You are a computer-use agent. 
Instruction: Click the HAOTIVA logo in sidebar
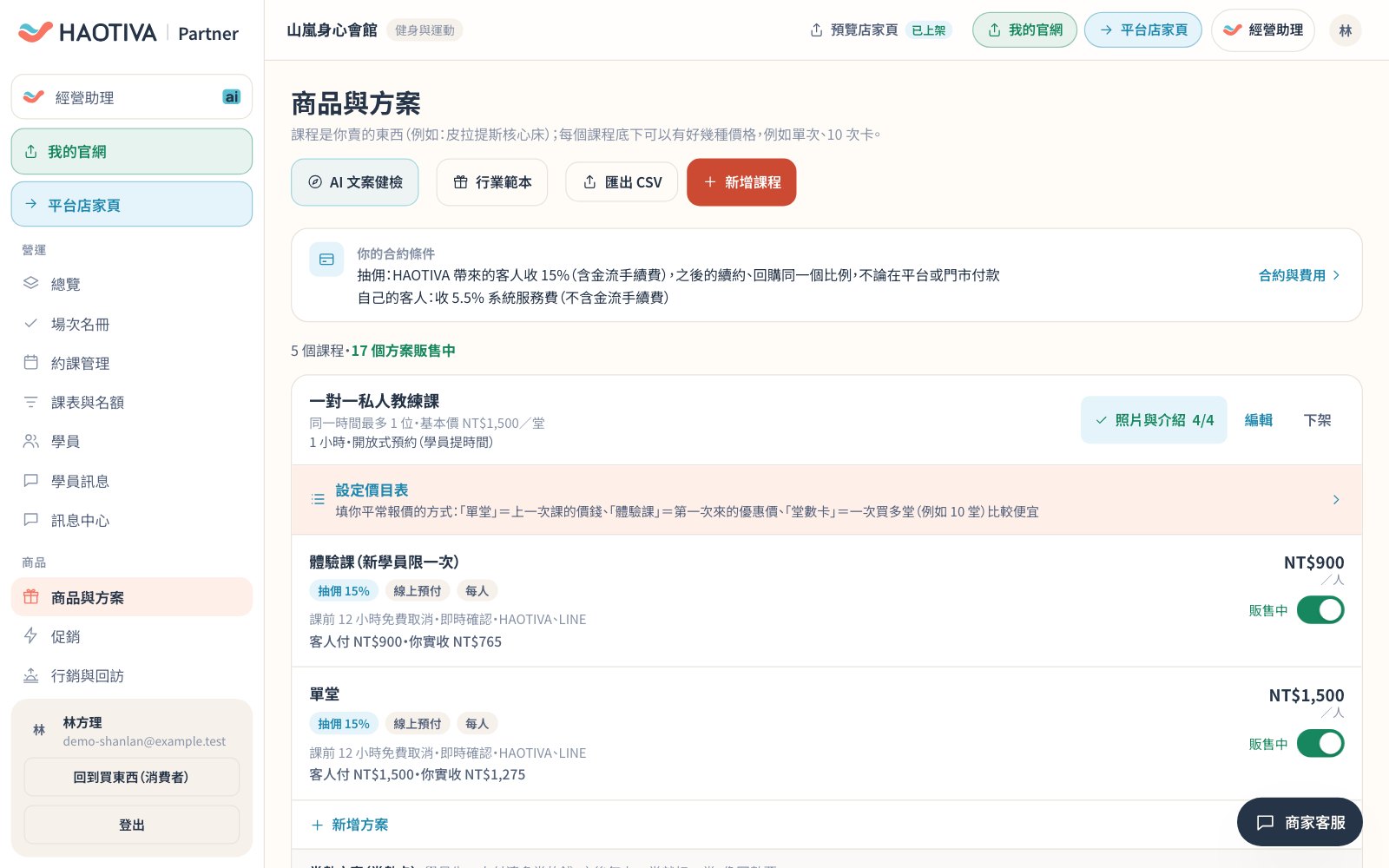87,32
